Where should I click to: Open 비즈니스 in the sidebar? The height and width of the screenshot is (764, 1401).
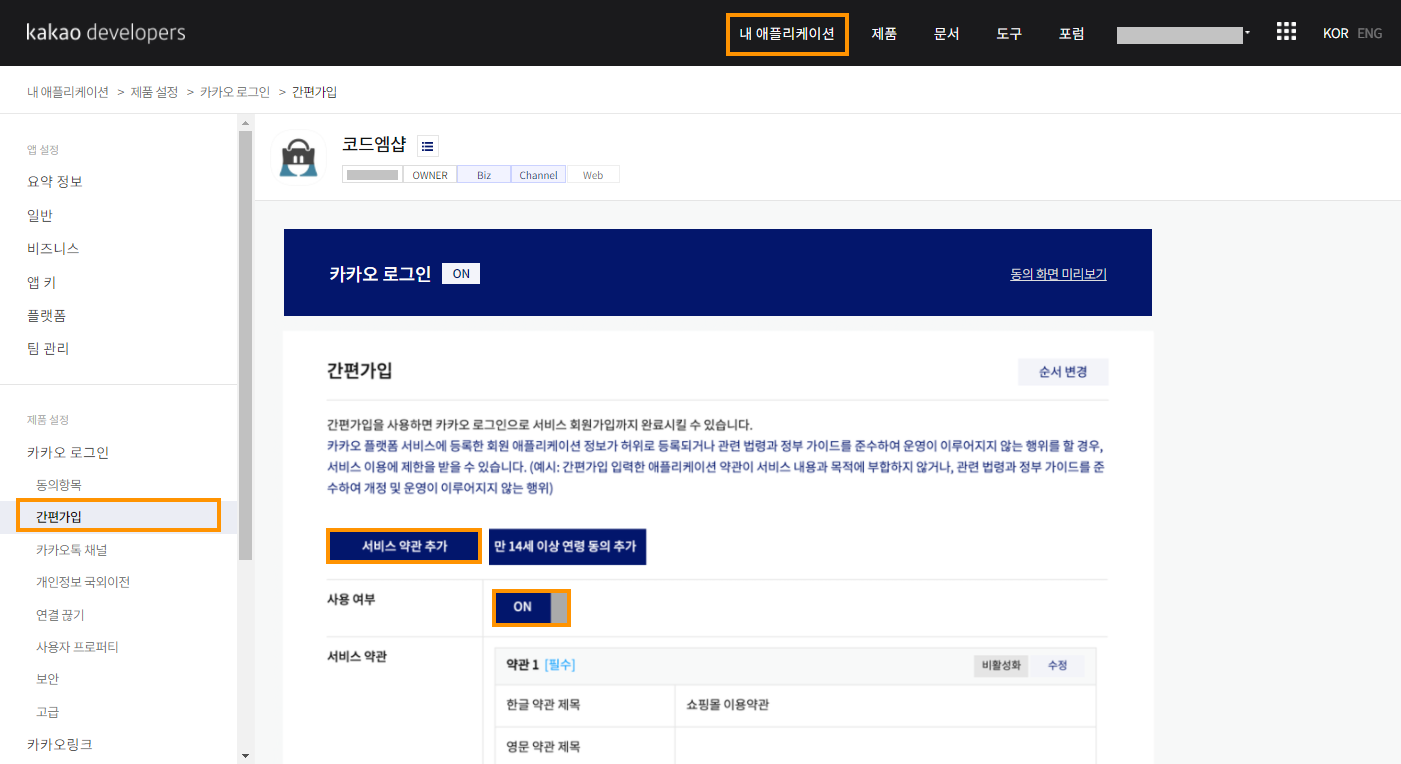tap(53, 248)
